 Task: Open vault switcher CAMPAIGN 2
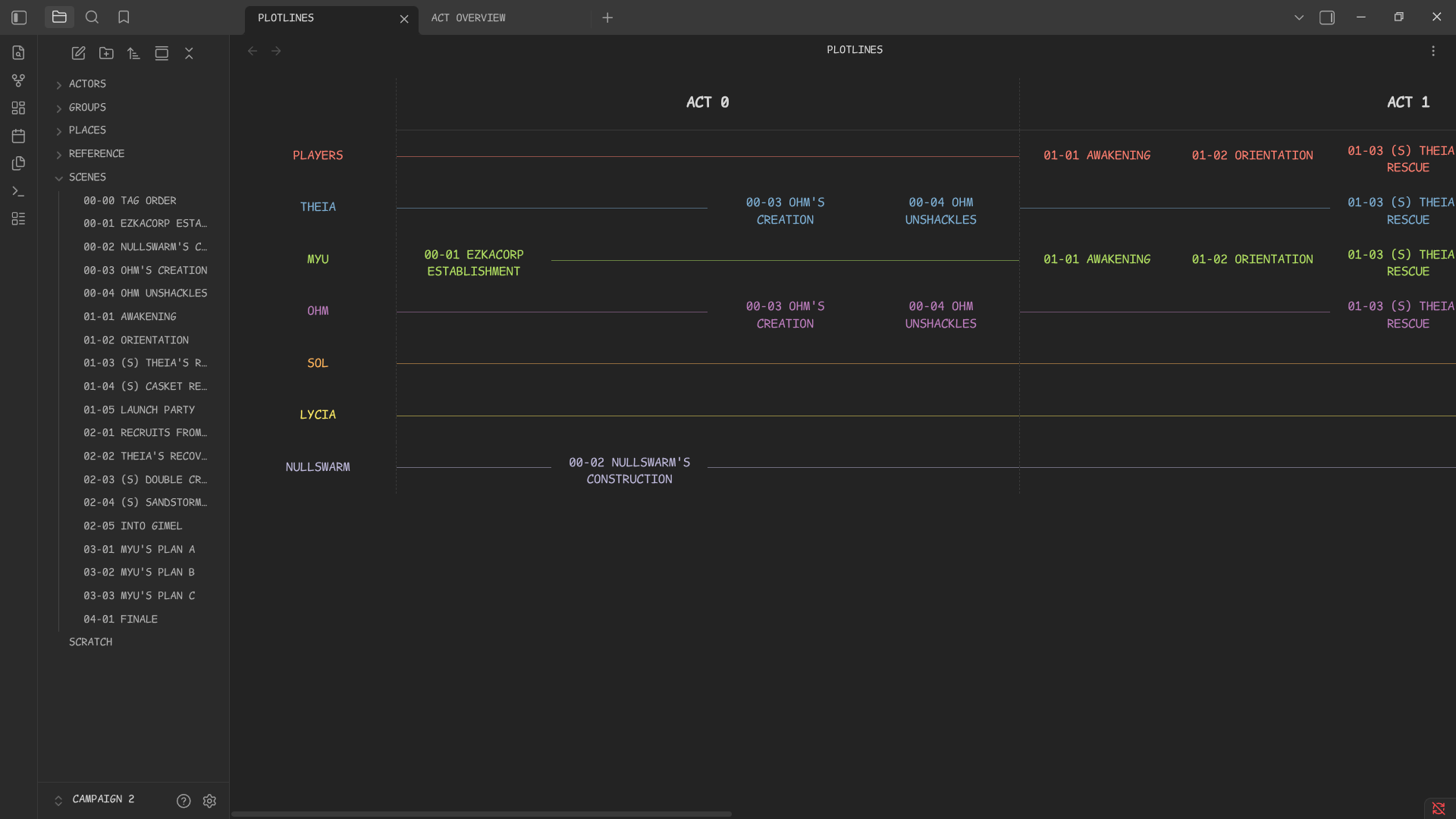95,799
